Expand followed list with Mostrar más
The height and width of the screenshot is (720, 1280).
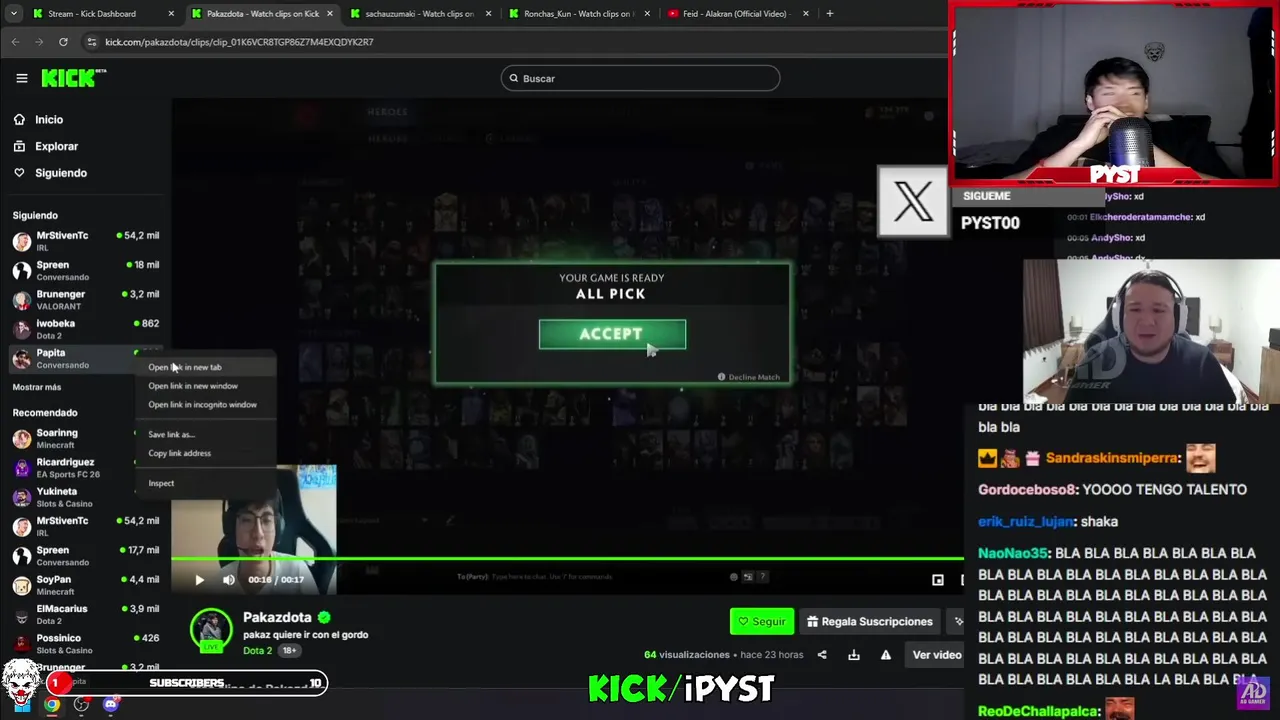tap(37, 387)
